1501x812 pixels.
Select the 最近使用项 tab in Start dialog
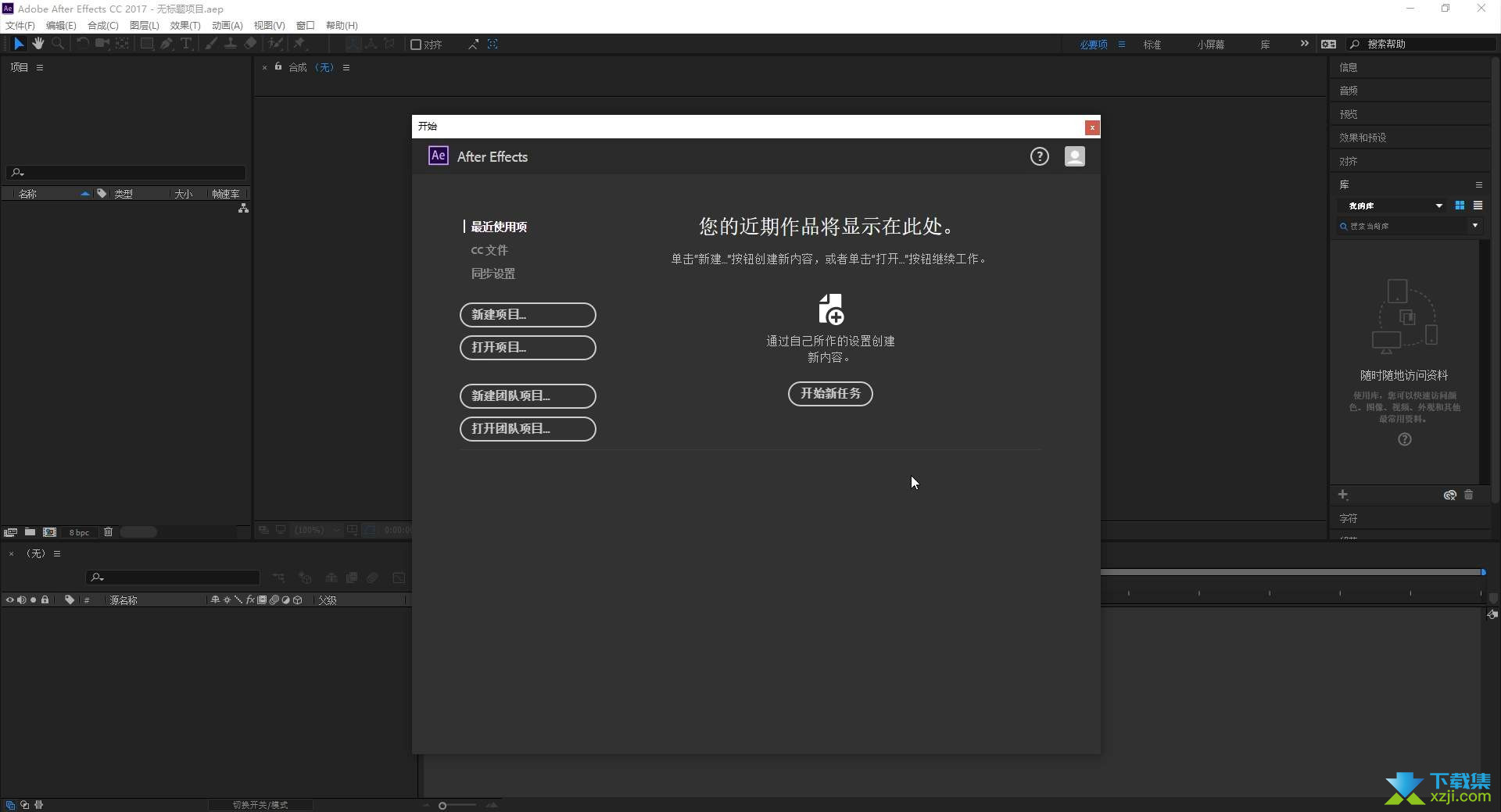499,227
